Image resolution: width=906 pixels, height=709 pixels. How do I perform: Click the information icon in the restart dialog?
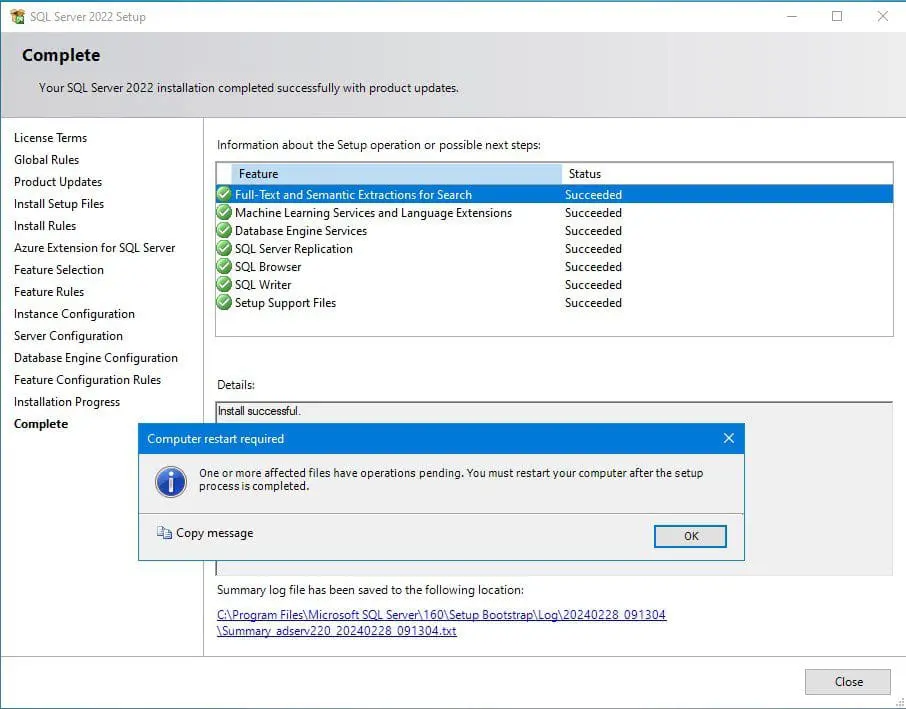171,481
